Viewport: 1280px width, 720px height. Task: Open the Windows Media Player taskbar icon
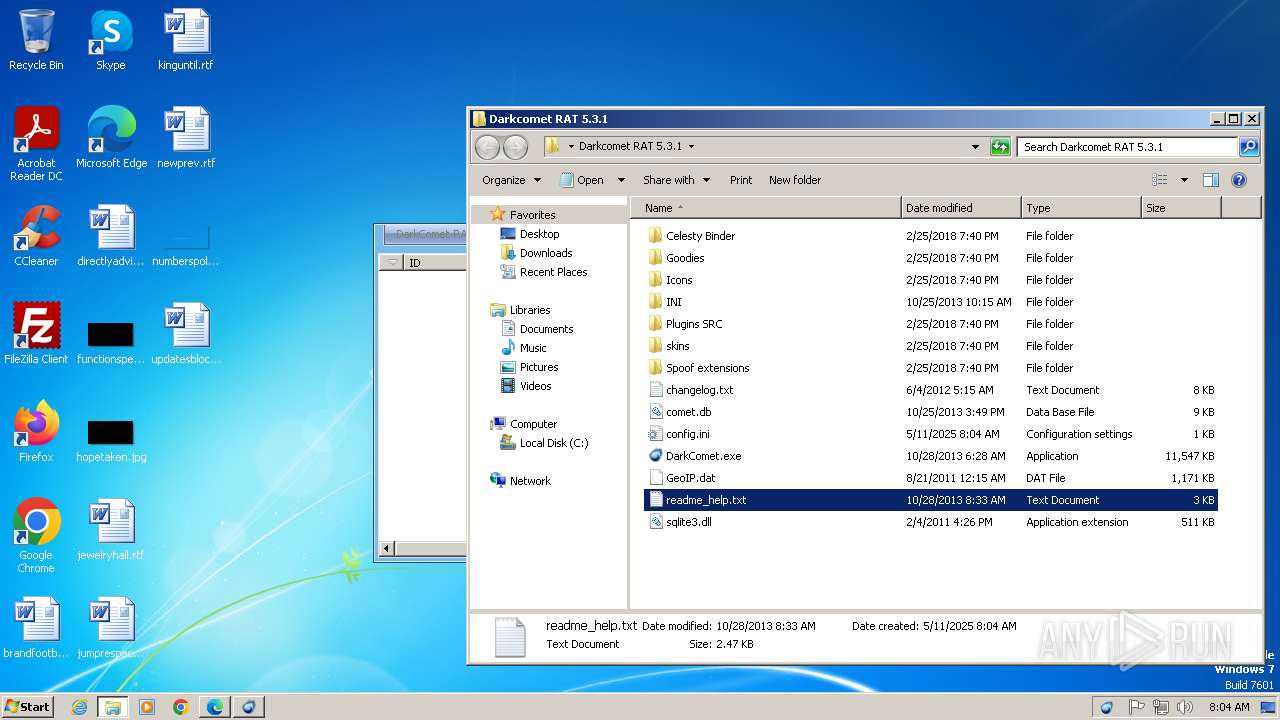pos(147,707)
